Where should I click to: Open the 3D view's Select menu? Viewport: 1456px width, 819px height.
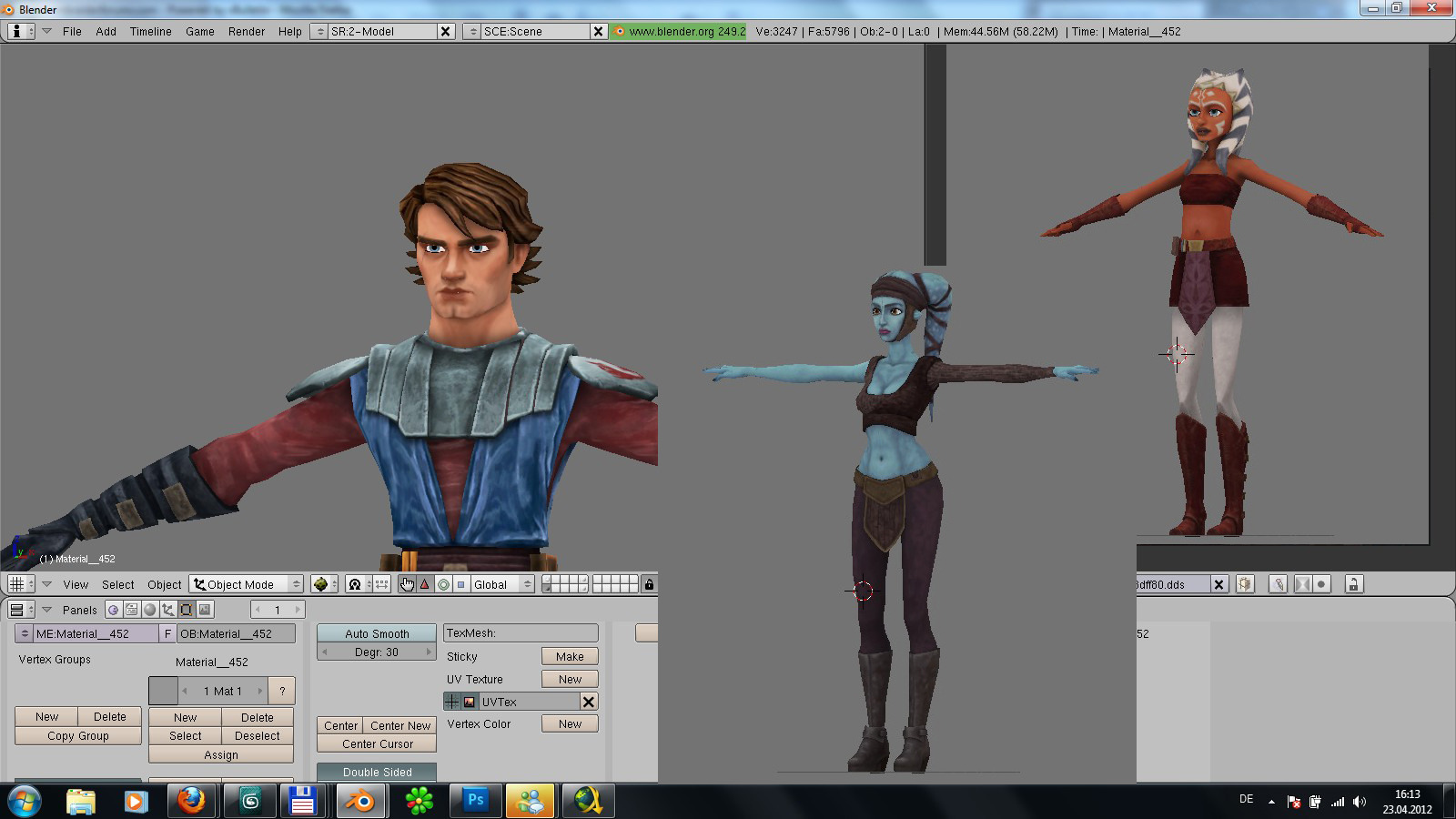point(118,584)
